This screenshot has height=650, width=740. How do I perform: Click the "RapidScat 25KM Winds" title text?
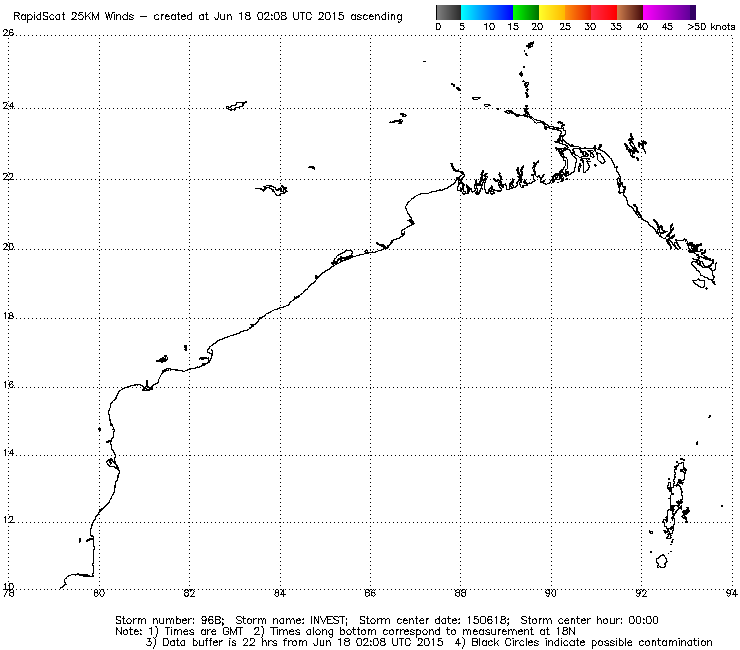click(x=74, y=17)
